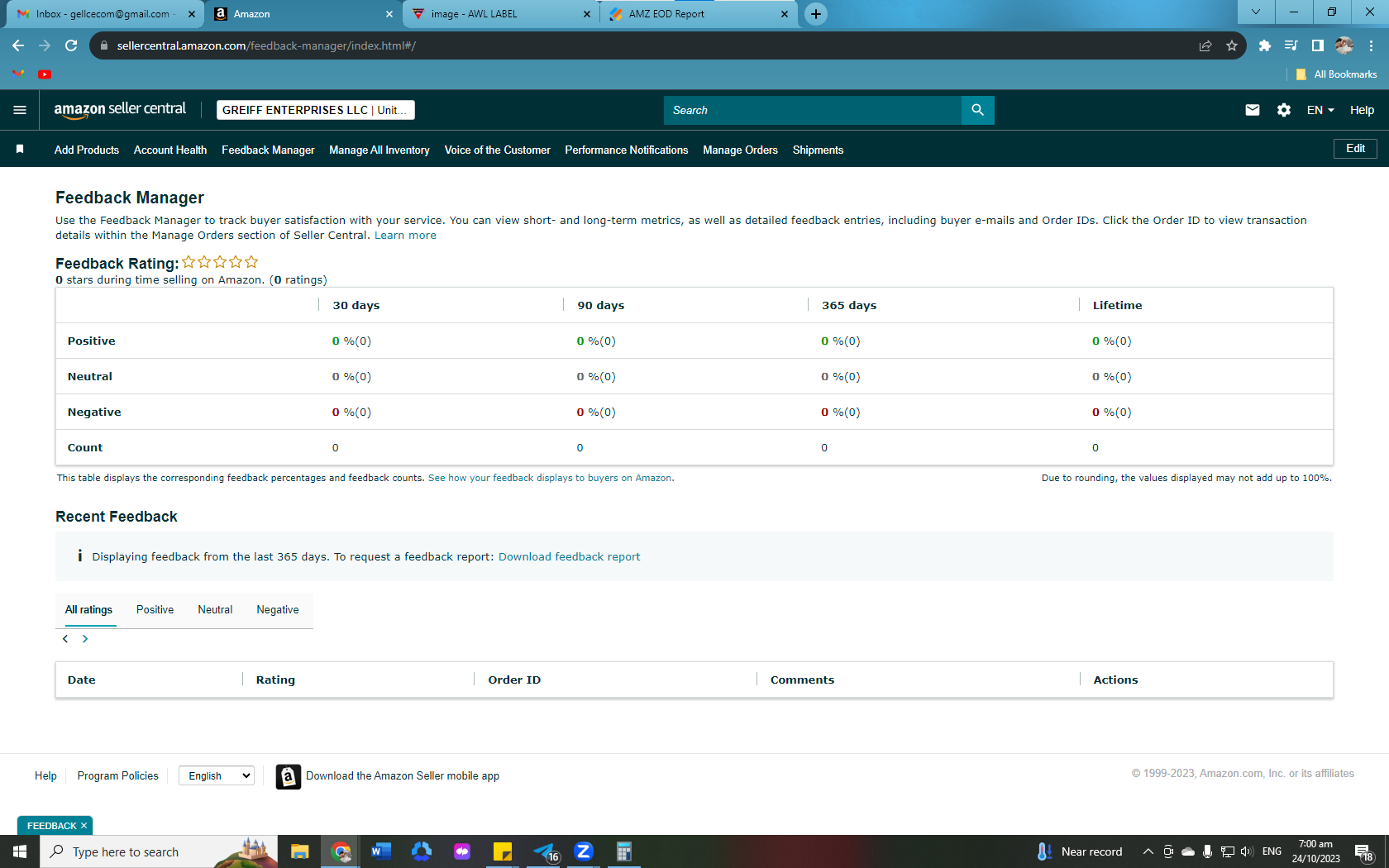Open Shipments in the nav bar

(x=819, y=150)
